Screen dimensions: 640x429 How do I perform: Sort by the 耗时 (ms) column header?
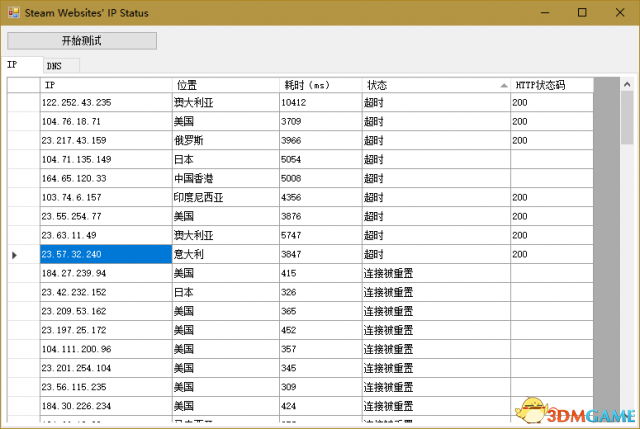(320, 85)
